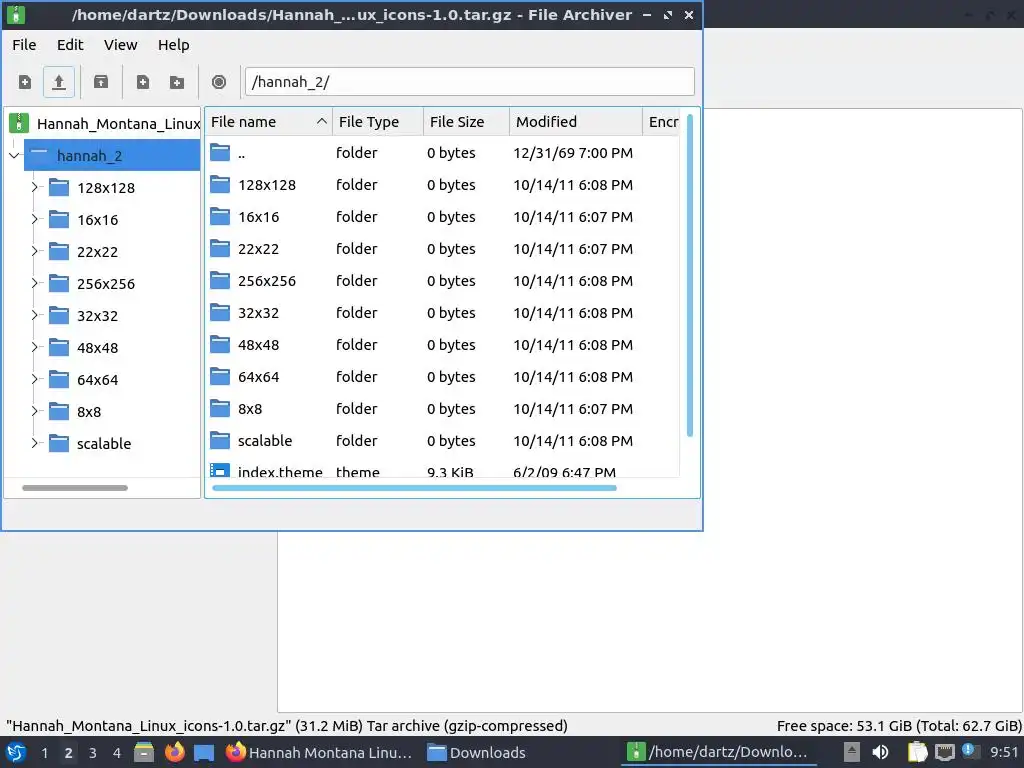
Task: Click the file manager launcher icon on taskbar
Action: point(144,752)
